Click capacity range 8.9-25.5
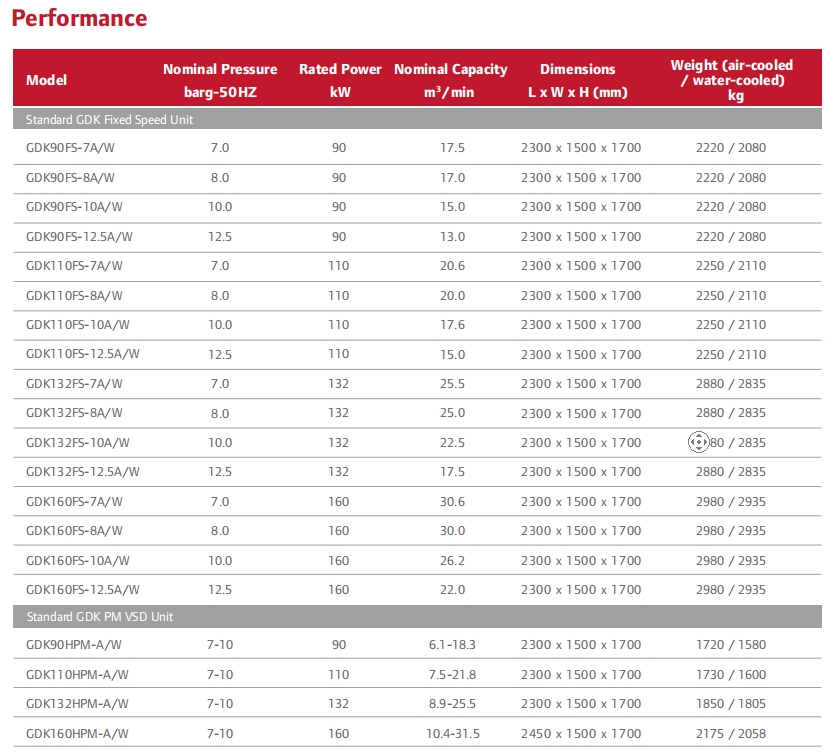 [x=452, y=704]
